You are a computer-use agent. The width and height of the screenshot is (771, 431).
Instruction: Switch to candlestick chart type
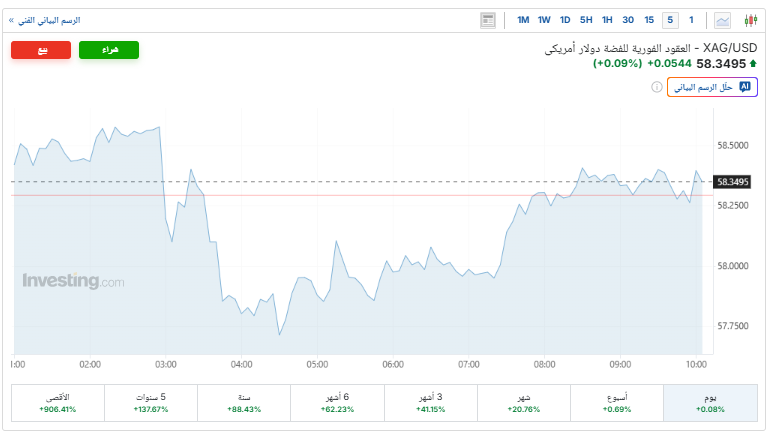point(748,20)
